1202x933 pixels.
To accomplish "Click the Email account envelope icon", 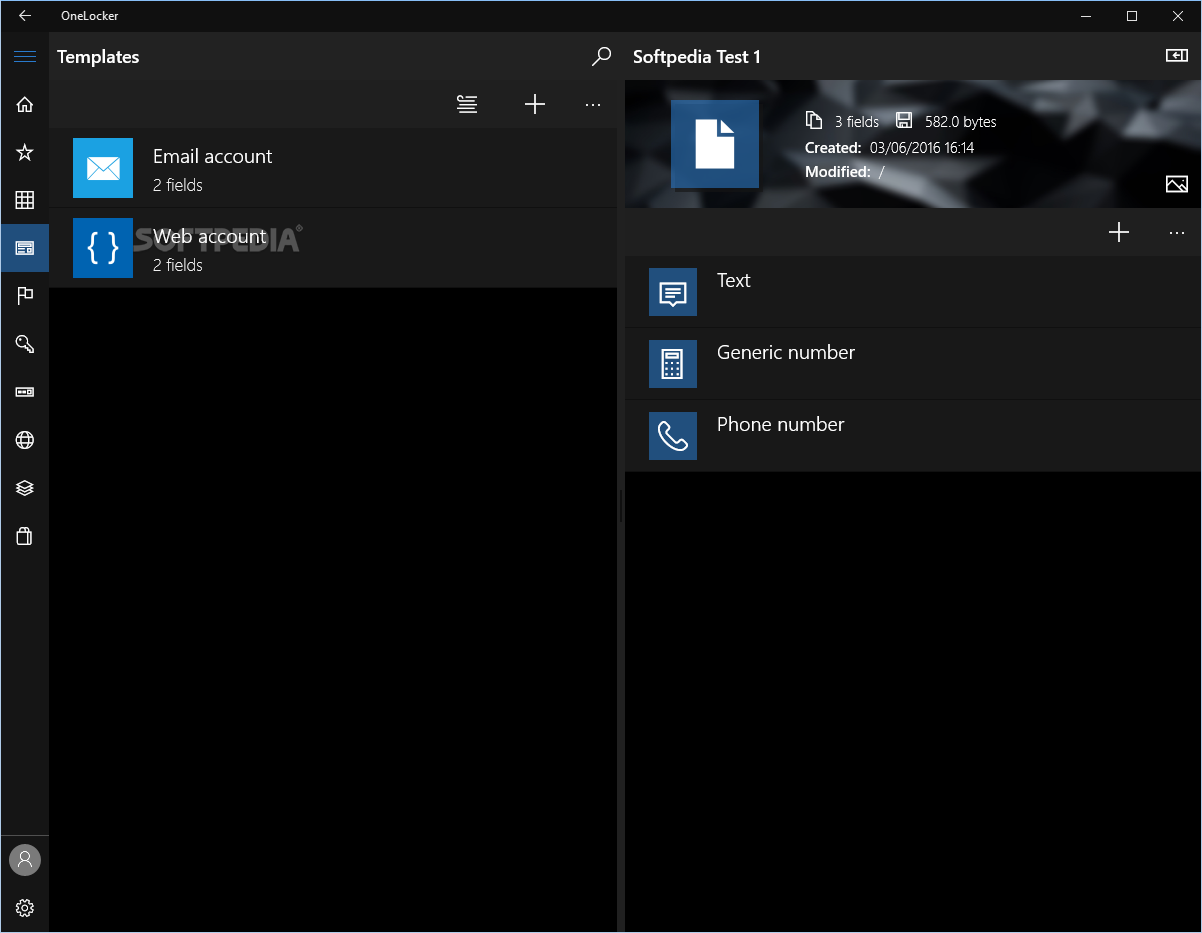I will click(x=103, y=168).
